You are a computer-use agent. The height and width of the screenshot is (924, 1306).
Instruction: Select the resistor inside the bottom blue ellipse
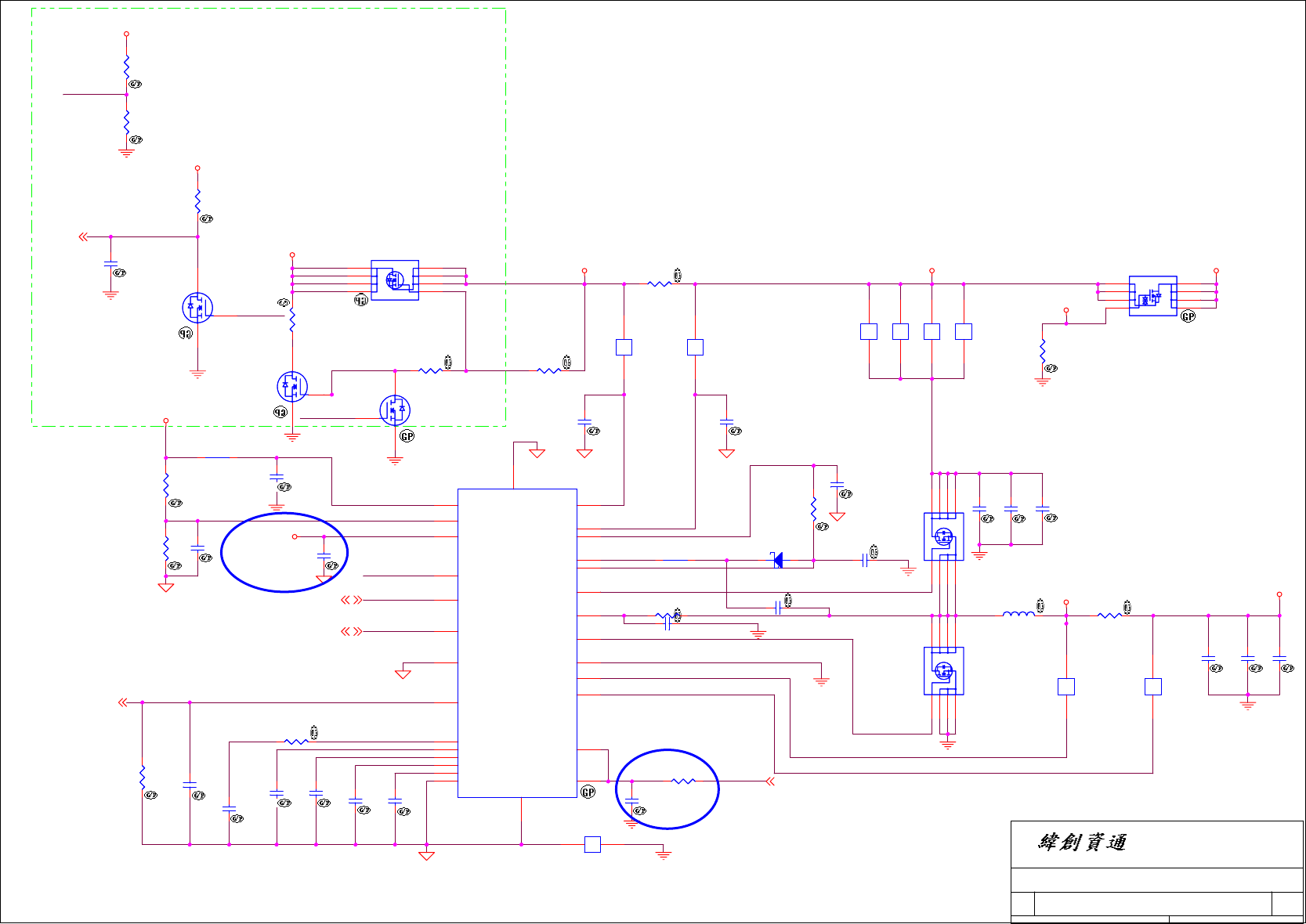pyautogui.click(x=683, y=781)
